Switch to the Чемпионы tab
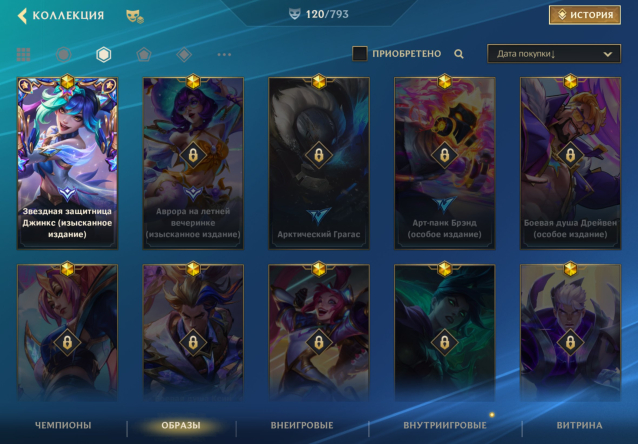 pyautogui.click(x=63, y=425)
